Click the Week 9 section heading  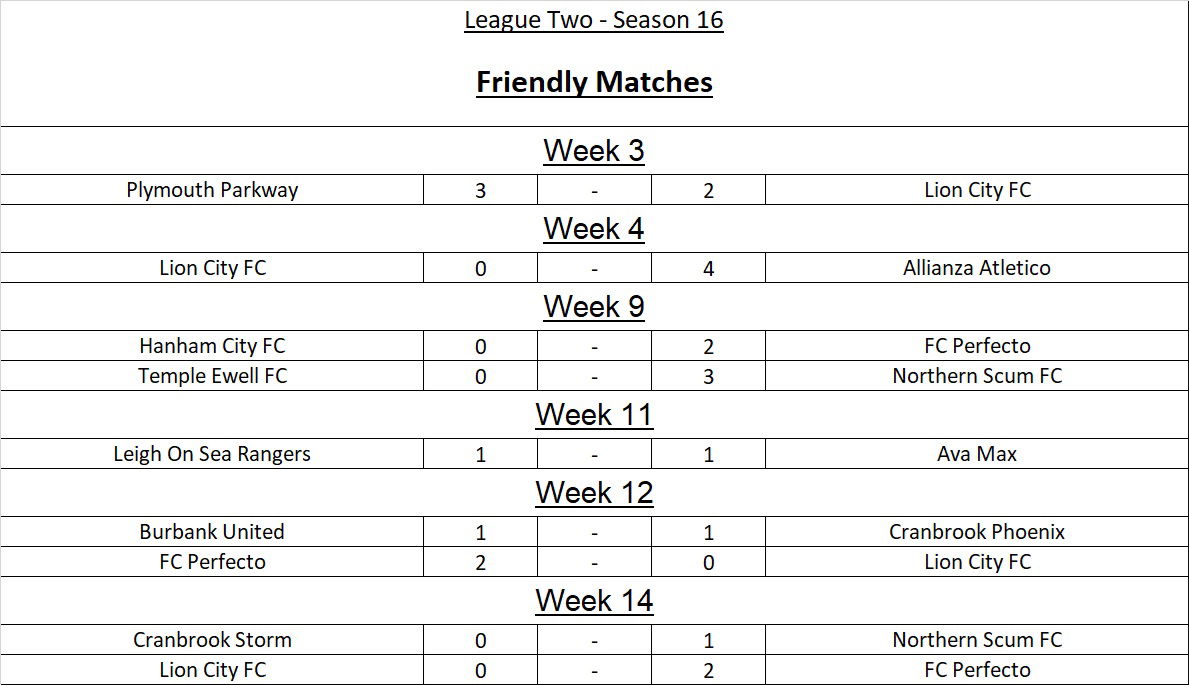click(x=594, y=307)
